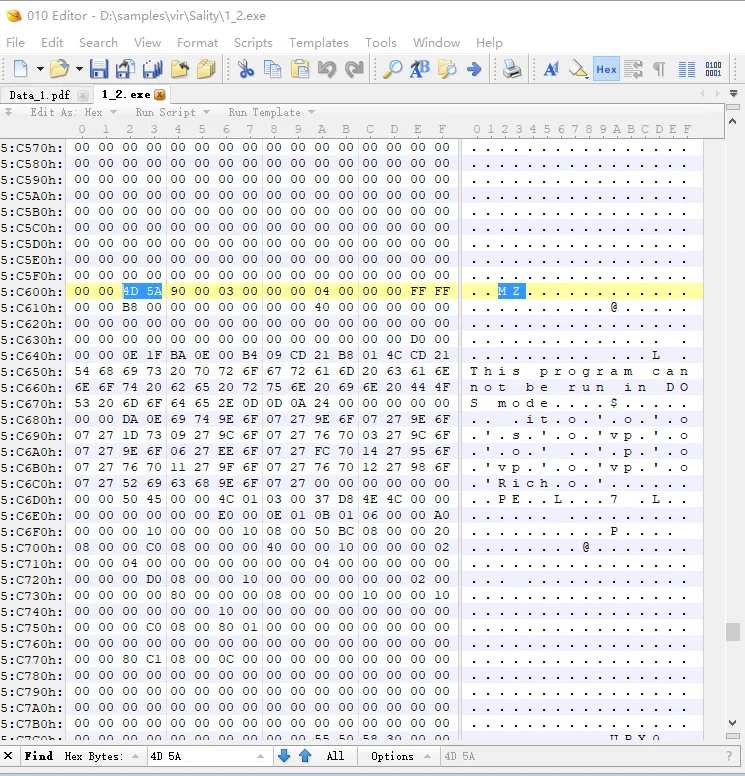Screen dimensions: 745x776
Task: Click the Save file icon
Action: click(99, 69)
